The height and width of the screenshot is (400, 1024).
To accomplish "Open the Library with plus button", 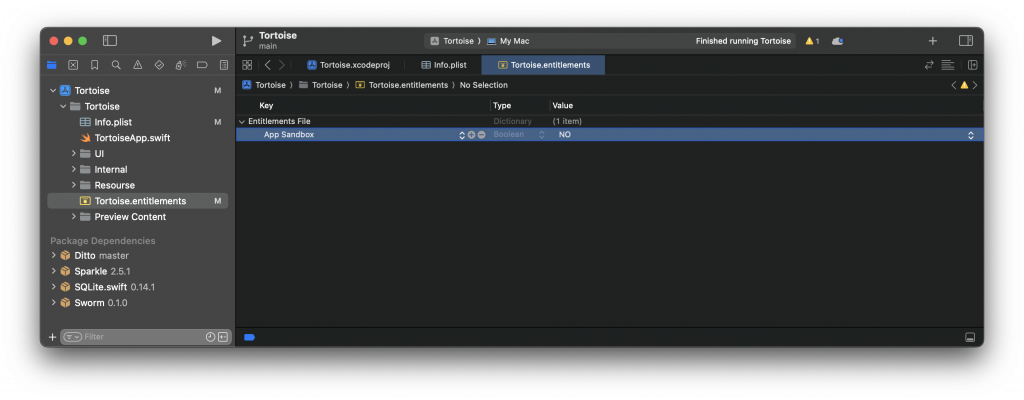I will tap(933, 41).
